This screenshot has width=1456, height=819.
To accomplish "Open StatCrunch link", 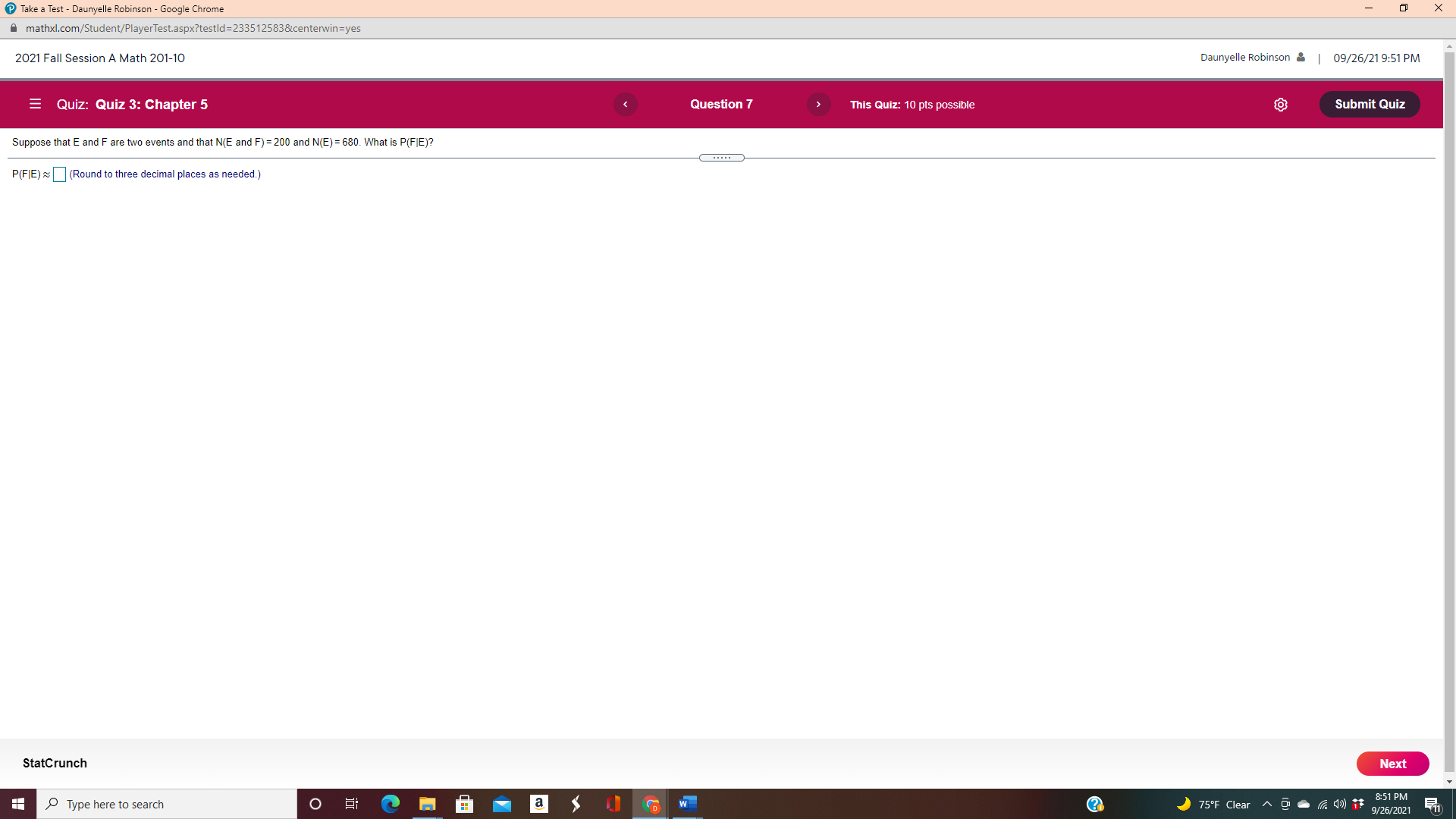I will (x=55, y=763).
